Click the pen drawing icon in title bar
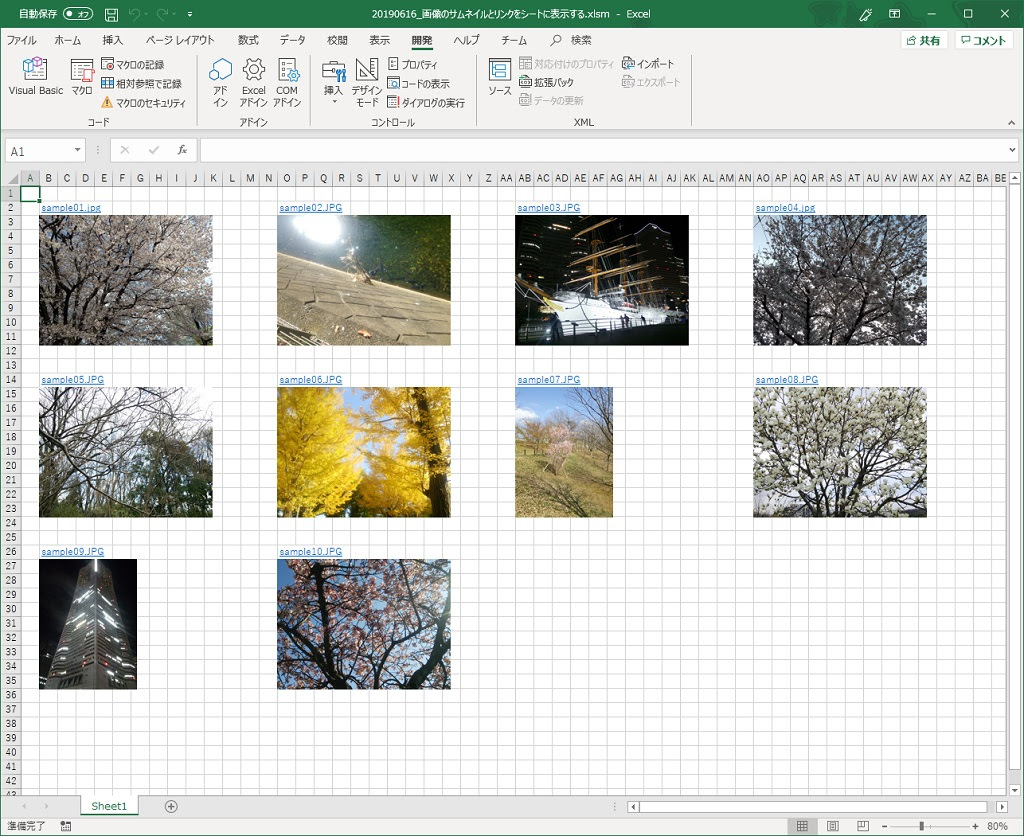The height and width of the screenshot is (836, 1024). [x=865, y=14]
